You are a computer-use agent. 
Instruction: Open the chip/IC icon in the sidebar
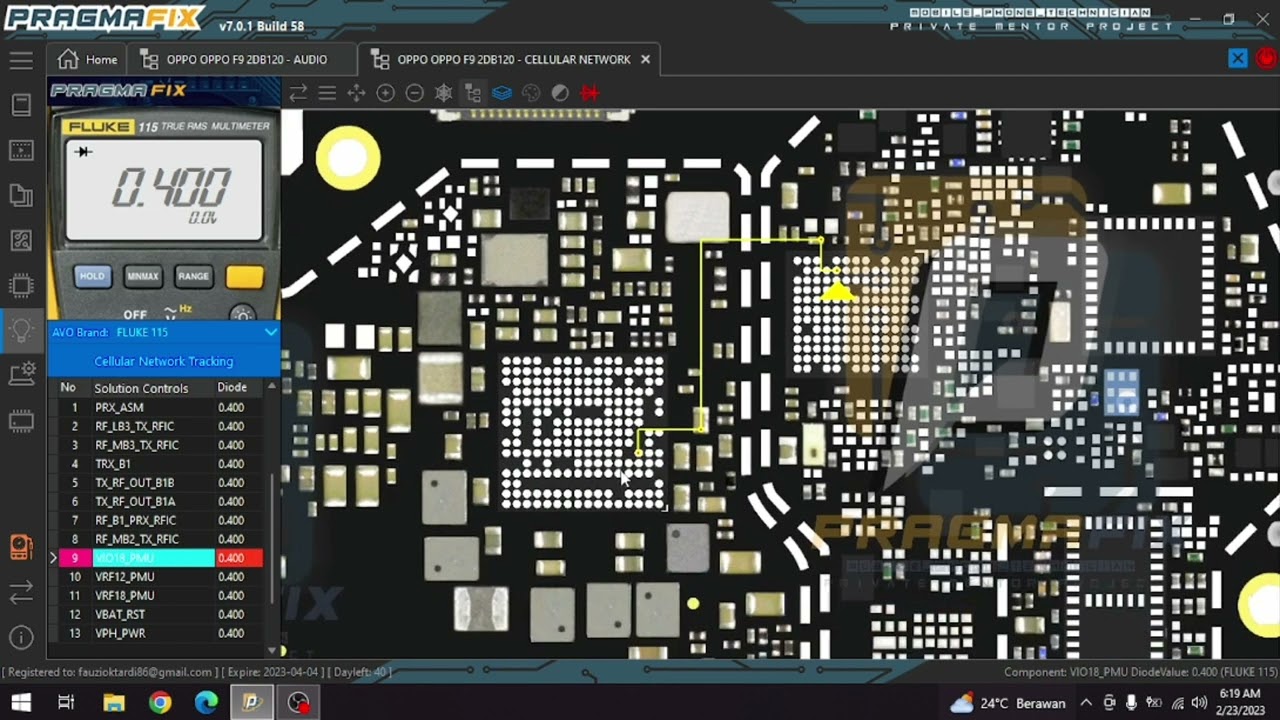[21, 285]
